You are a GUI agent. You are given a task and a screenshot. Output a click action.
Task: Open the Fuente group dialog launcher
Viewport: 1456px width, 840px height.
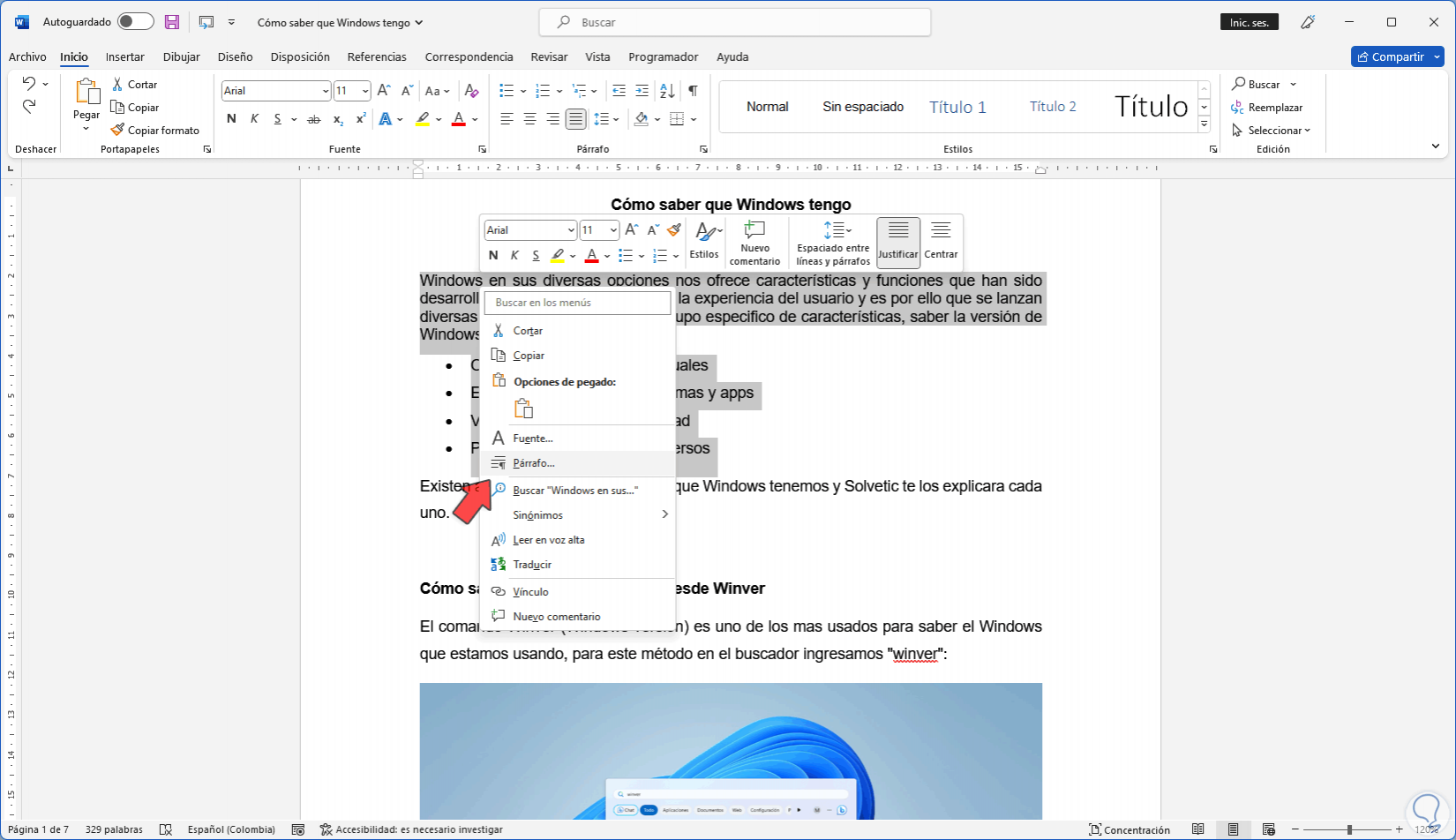click(482, 149)
